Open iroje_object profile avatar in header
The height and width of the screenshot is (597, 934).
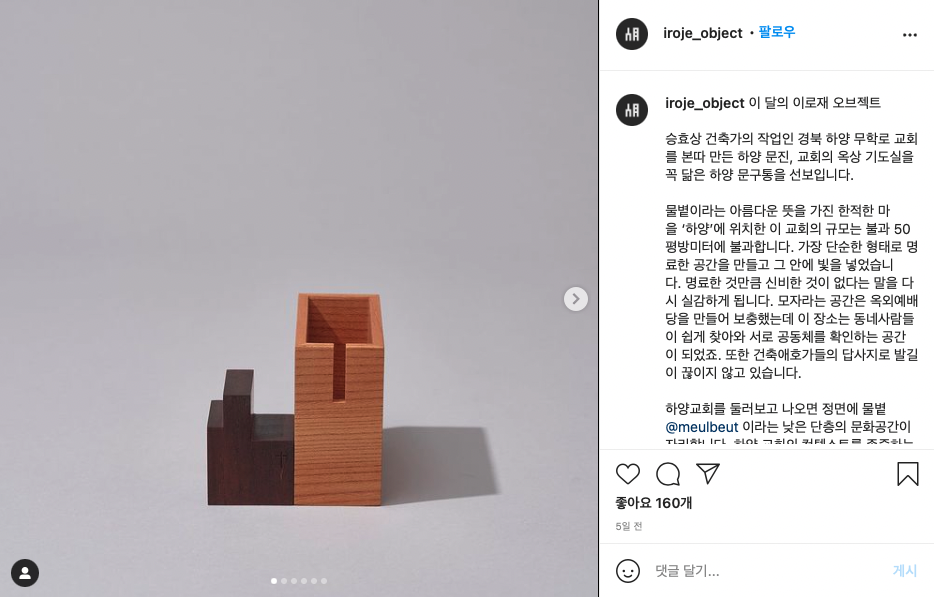tap(632, 33)
